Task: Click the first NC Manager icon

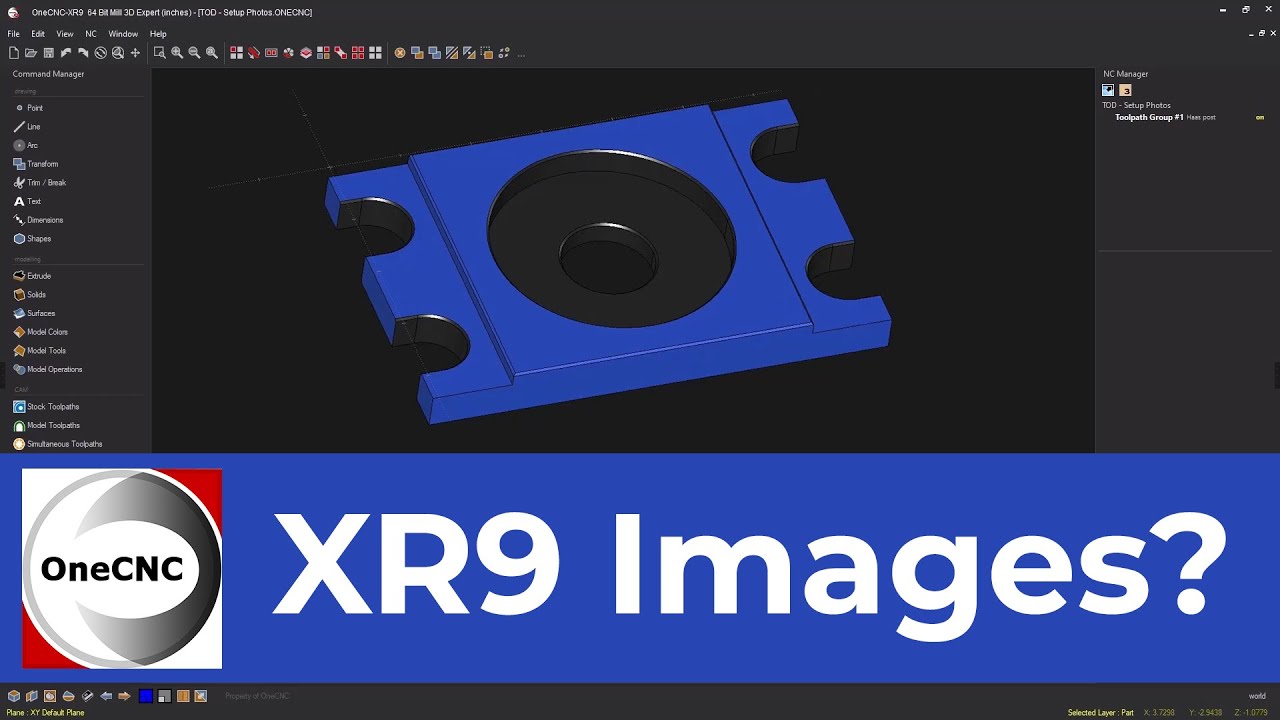Action: pyautogui.click(x=1108, y=90)
